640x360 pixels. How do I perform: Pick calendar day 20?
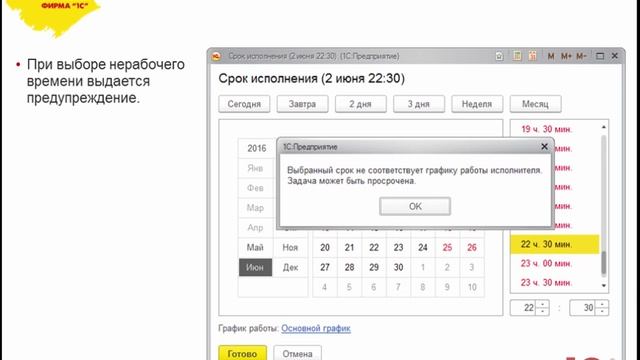[x=325, y=247]
